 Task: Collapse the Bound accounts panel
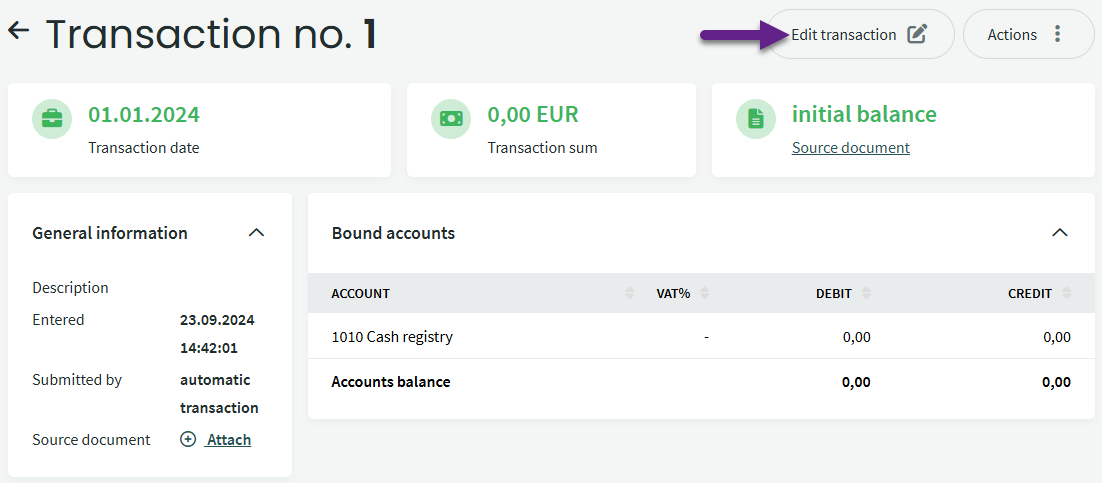click(x=1060, y=233)
